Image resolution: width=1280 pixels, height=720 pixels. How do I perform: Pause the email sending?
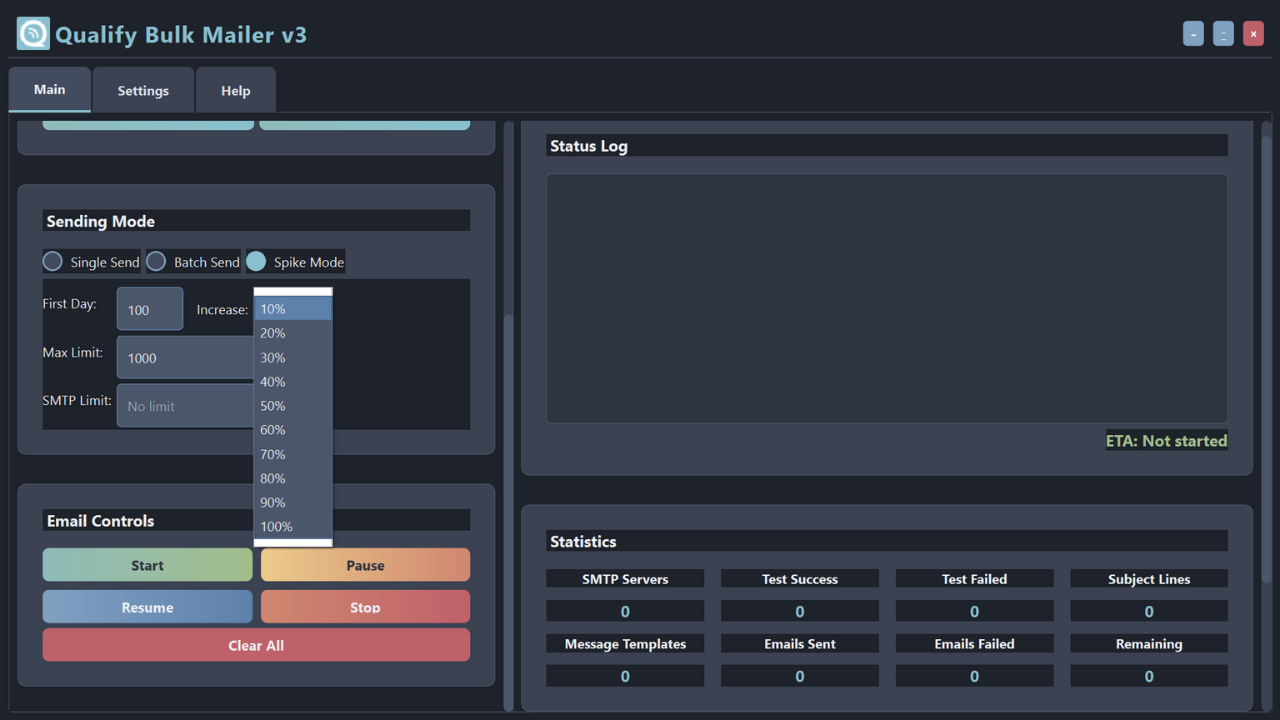(x=365, y=565)
